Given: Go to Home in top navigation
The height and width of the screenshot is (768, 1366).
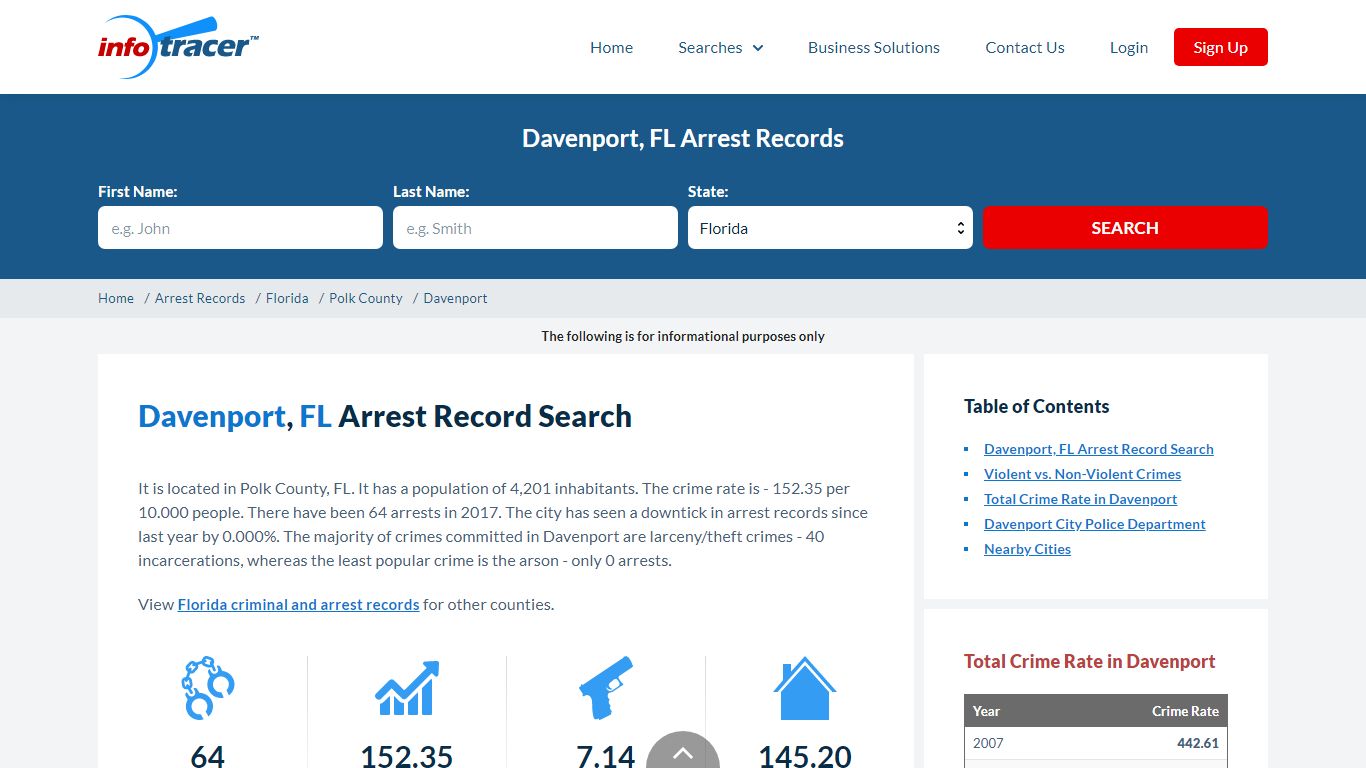Looking at the screenshot, I should point(611,47).
